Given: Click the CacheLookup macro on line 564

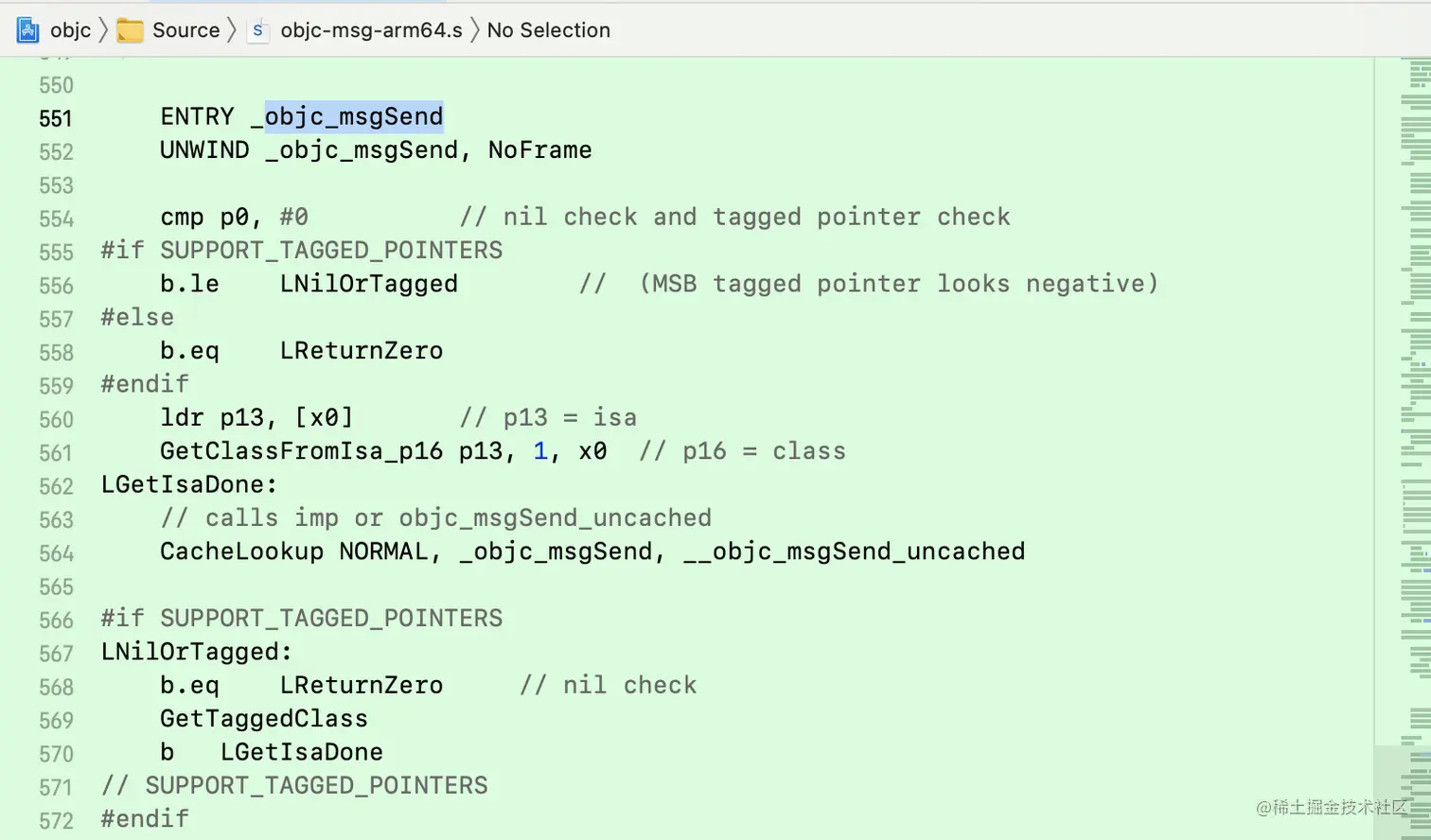Looking at the screenshot, I should coord(241,551).
